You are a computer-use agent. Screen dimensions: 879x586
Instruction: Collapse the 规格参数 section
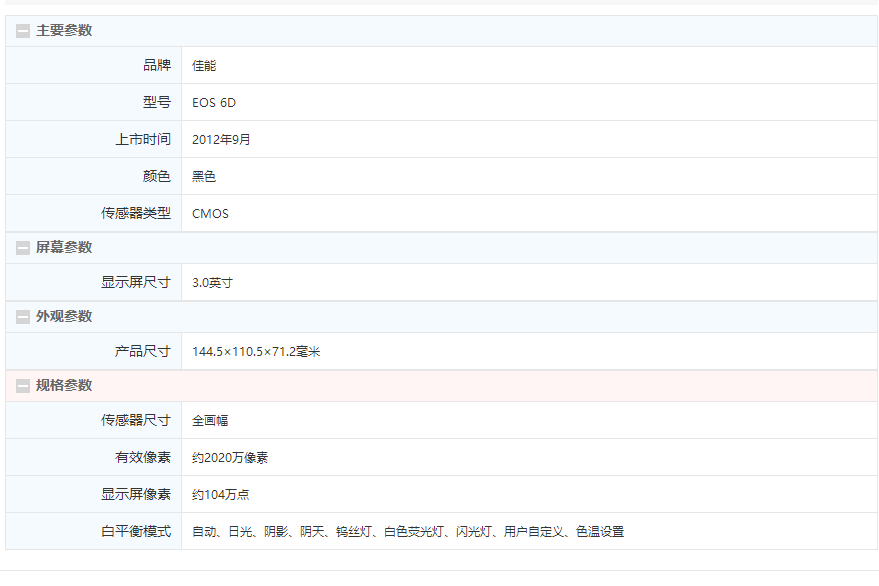(23, 386)
